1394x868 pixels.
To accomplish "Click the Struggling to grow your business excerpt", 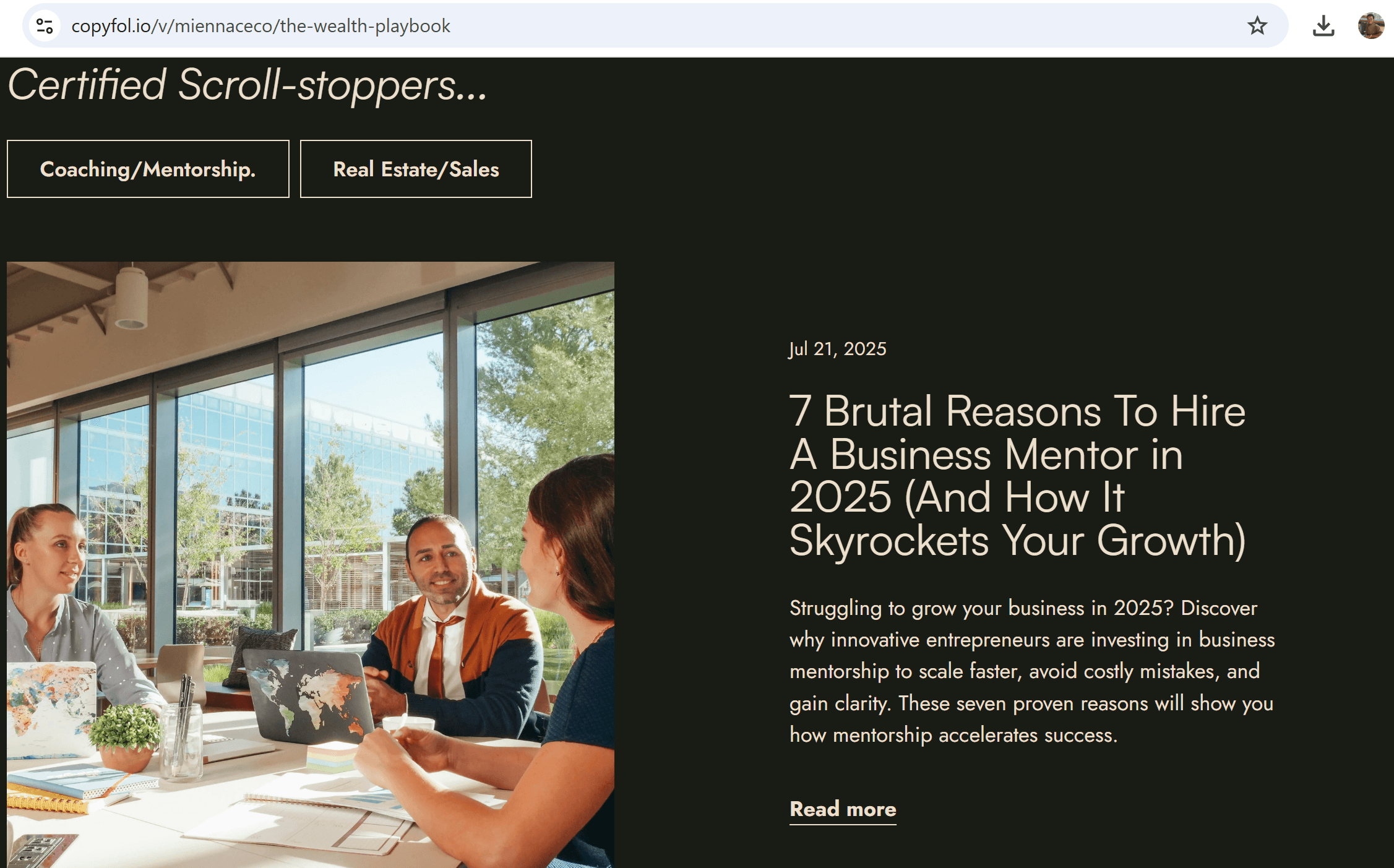I will pos(1032,671).
